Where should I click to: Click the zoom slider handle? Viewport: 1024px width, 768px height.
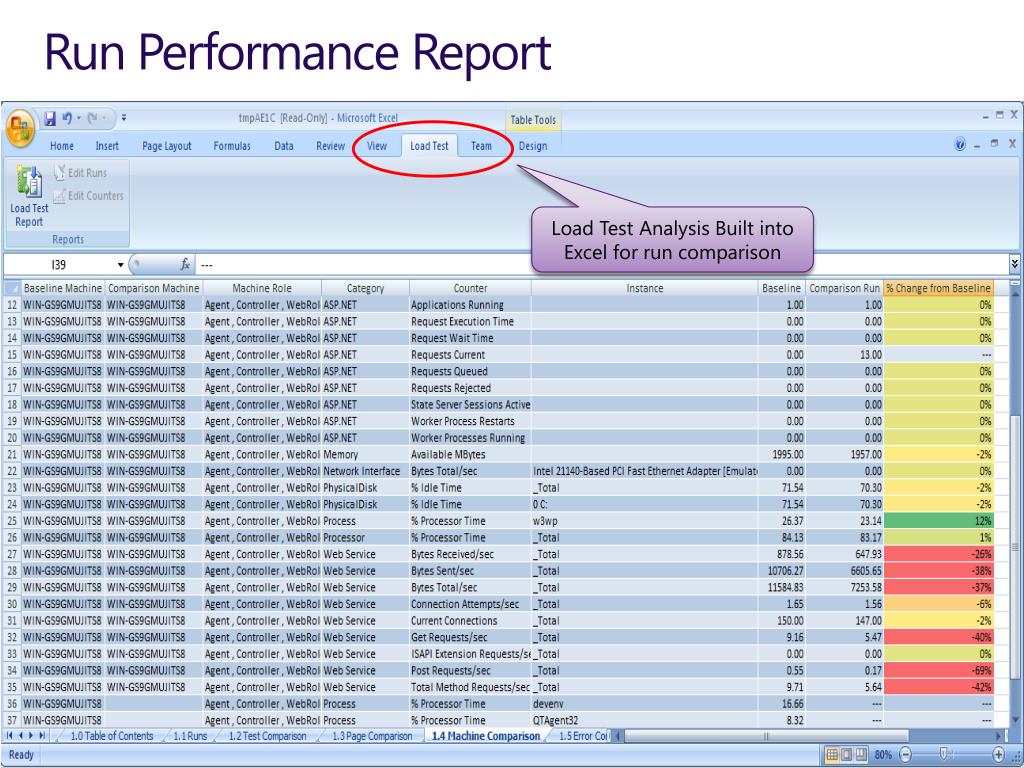(943, 754)
